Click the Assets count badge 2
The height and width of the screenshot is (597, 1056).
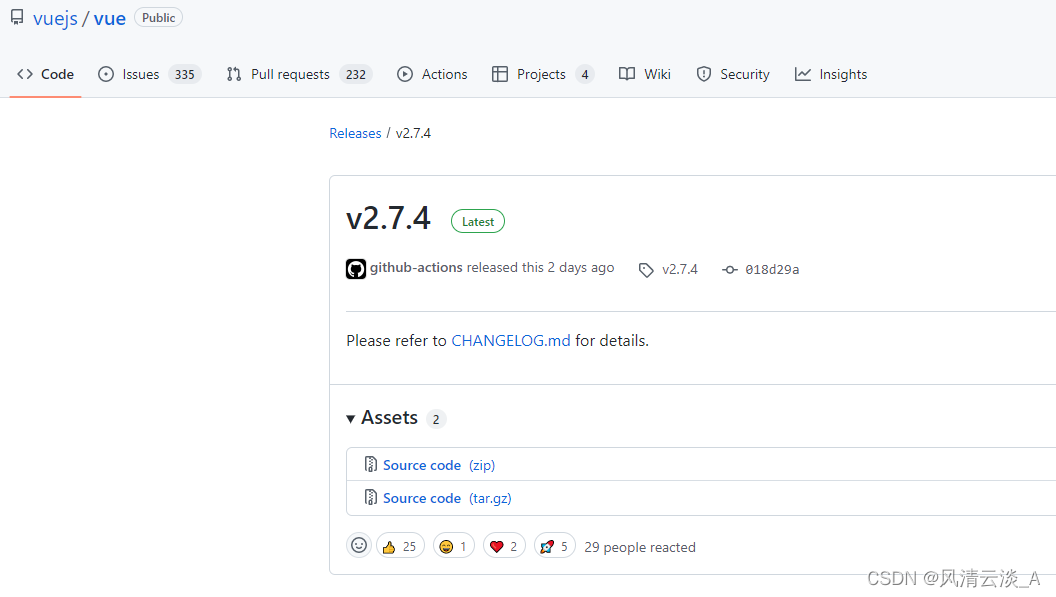pyautogui.click(x=436, y=419)
